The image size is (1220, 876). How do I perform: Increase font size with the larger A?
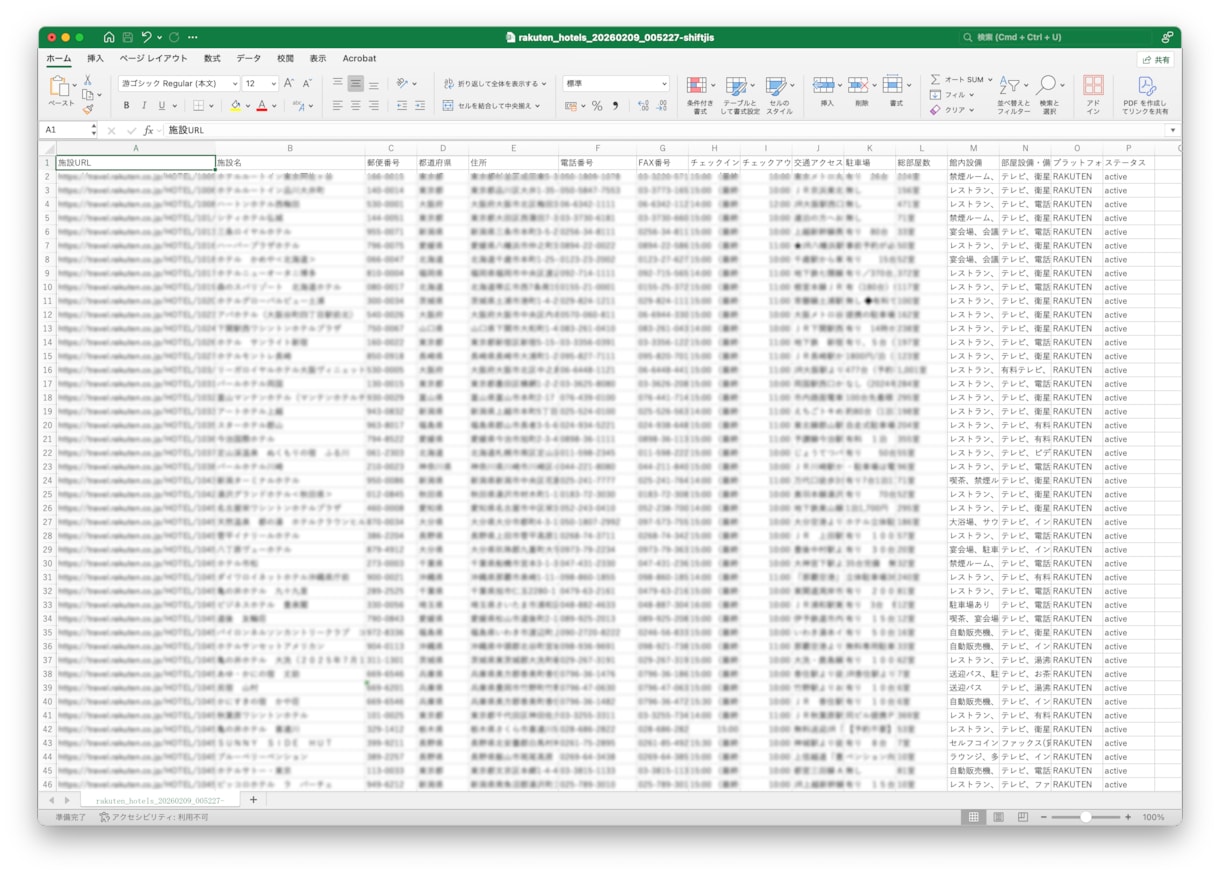coord(288,84)
